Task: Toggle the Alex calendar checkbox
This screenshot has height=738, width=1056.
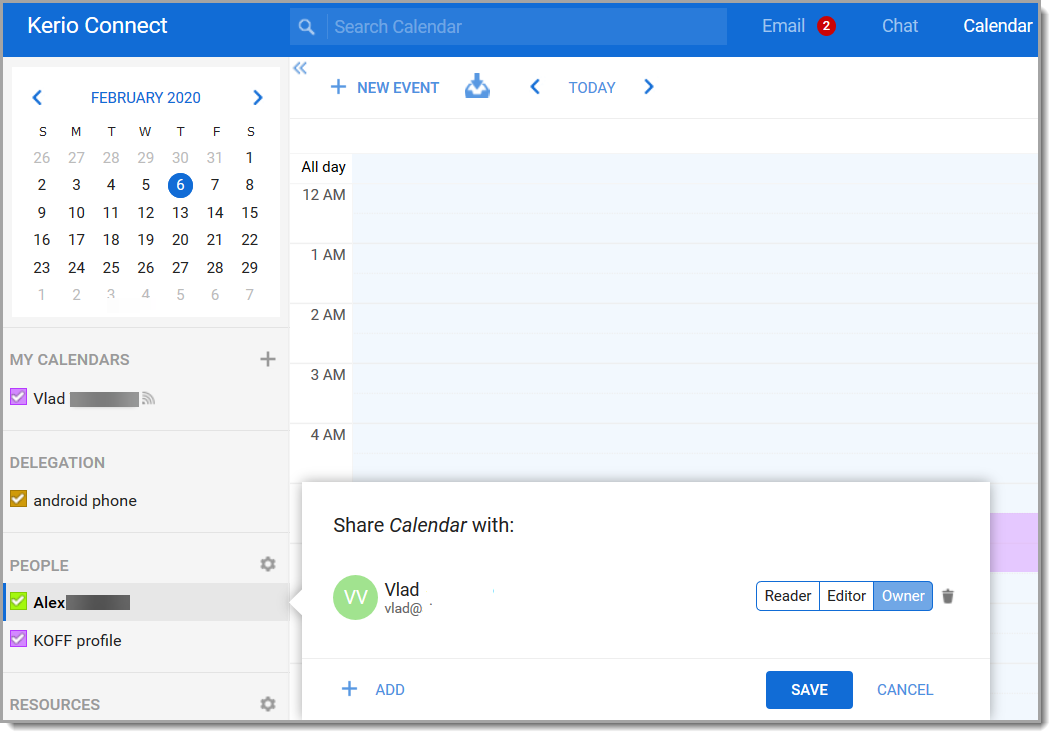Action: (x=18, y=601)
